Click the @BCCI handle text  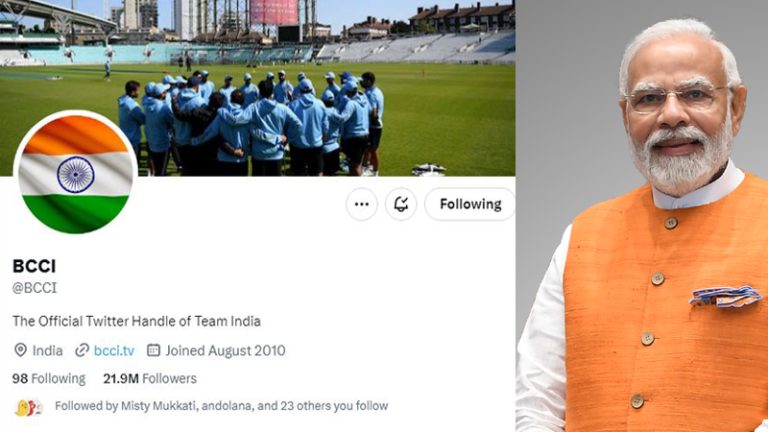pos(34,288)
